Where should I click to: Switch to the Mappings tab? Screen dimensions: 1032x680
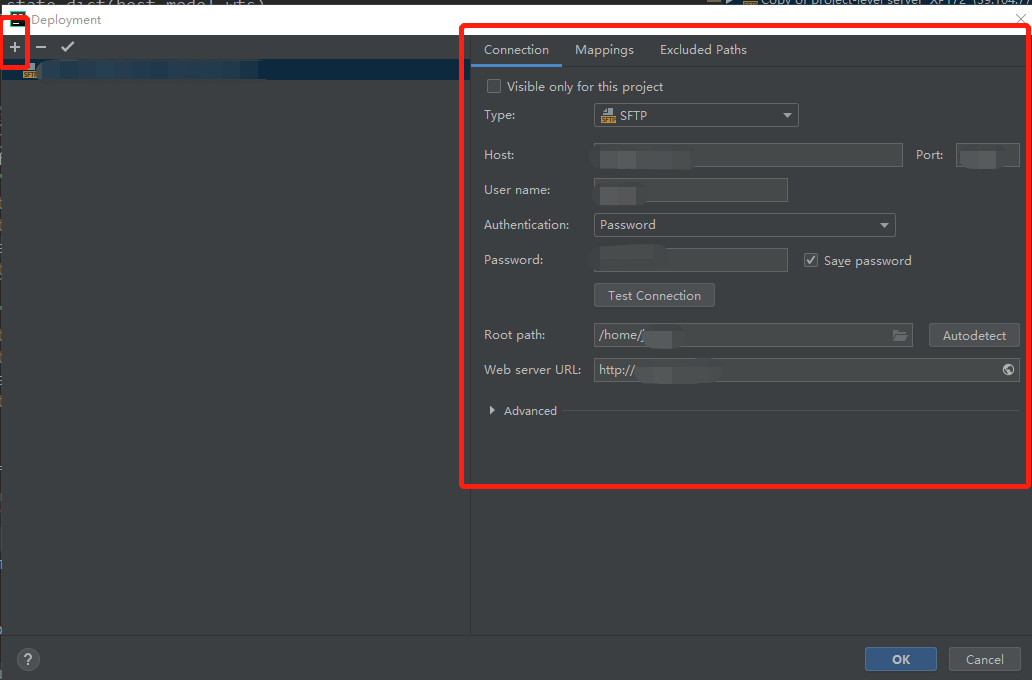pyautogui.click(x=604, y=50)
